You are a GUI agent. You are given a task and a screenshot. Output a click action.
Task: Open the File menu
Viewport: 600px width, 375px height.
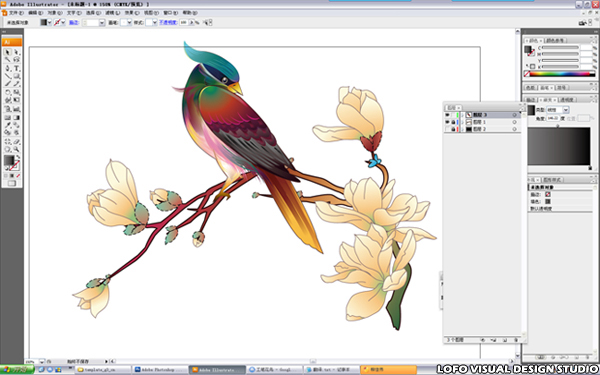16,13
